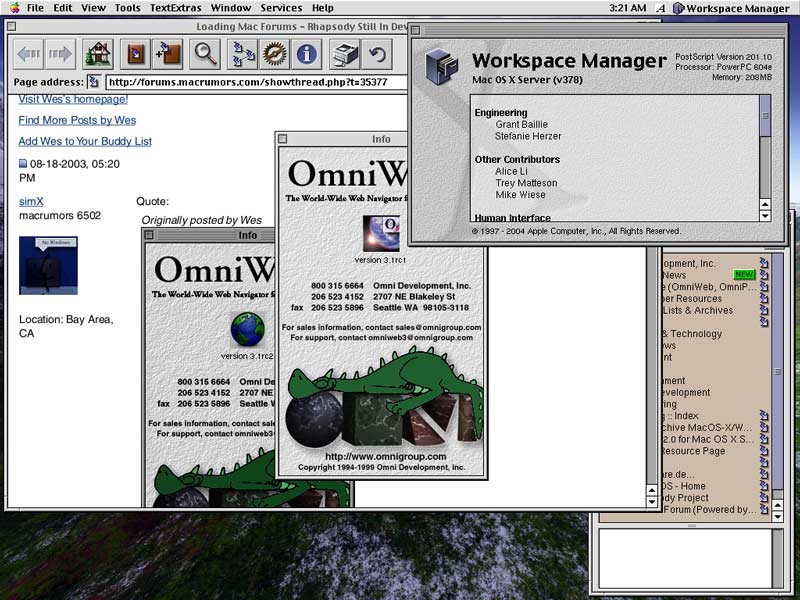This screenshot has height=600, width=800.
Task: Click the Mac OS X Server (v378) text
Action: (527, 80)
